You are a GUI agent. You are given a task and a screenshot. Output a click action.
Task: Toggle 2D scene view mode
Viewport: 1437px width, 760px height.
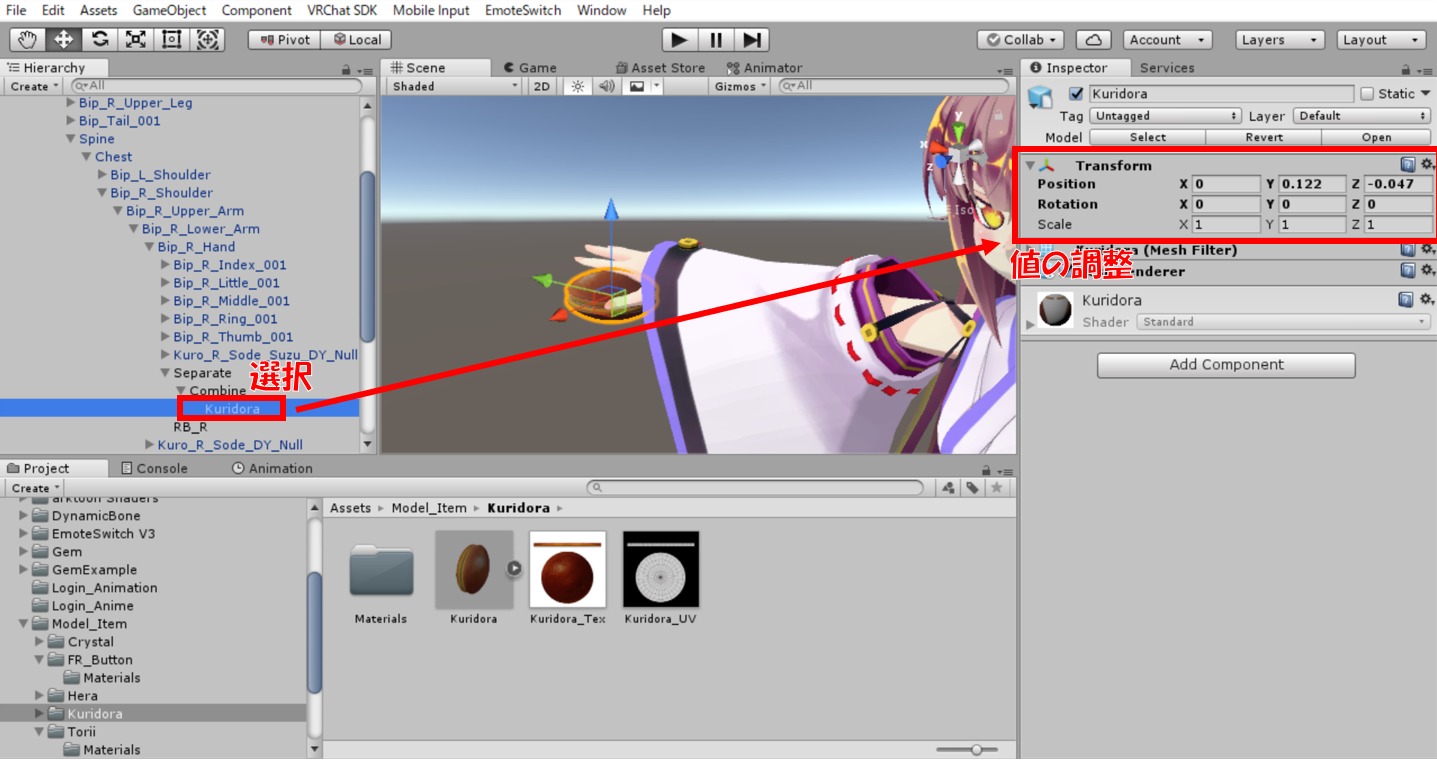click(x=542, y=86)
